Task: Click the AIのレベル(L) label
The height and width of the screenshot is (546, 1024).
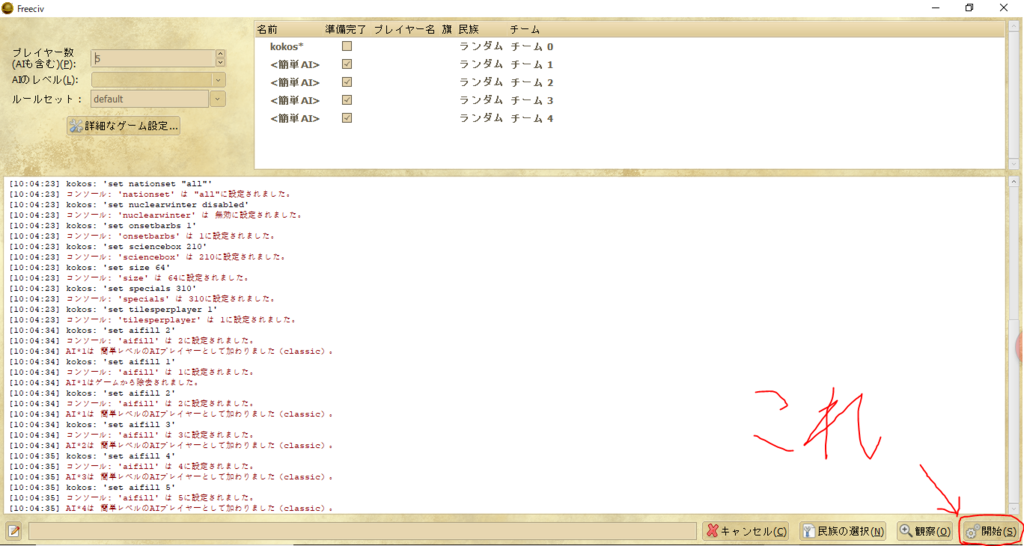Action: [x=44, y=80]
